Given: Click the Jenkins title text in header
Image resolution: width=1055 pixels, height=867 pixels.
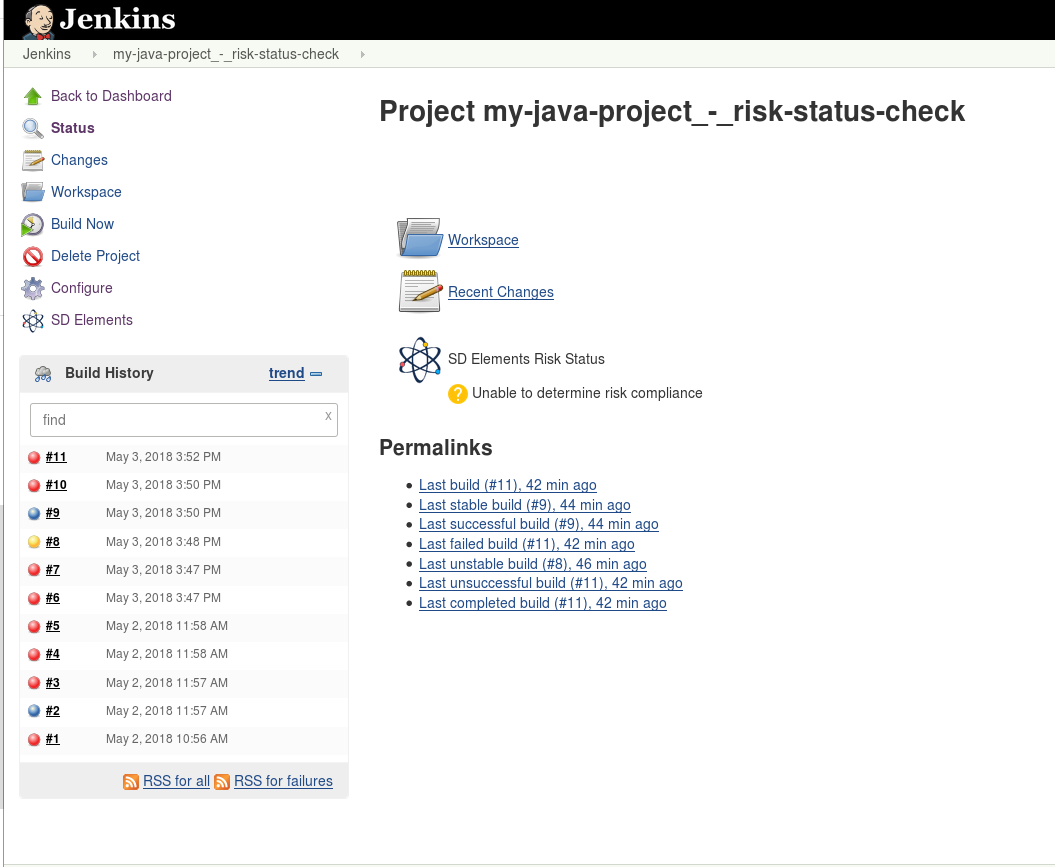Looking at the screenshot, I should tap(117, 19).
